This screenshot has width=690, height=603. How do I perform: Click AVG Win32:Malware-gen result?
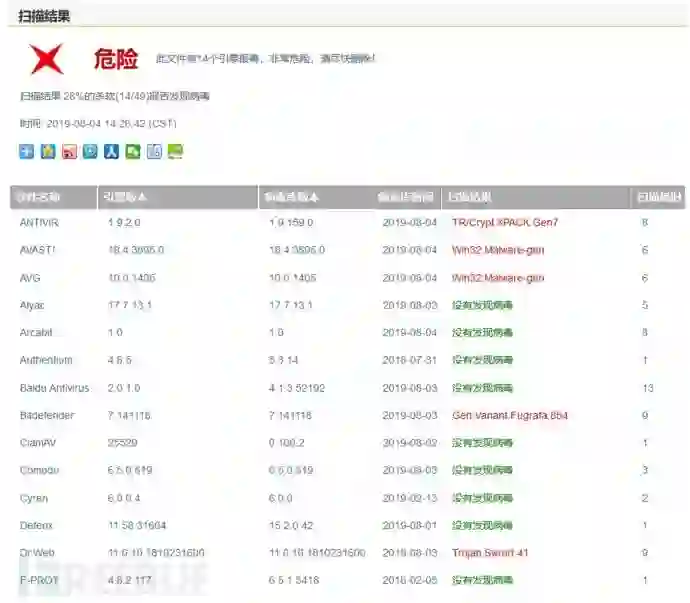coord(498,278)
